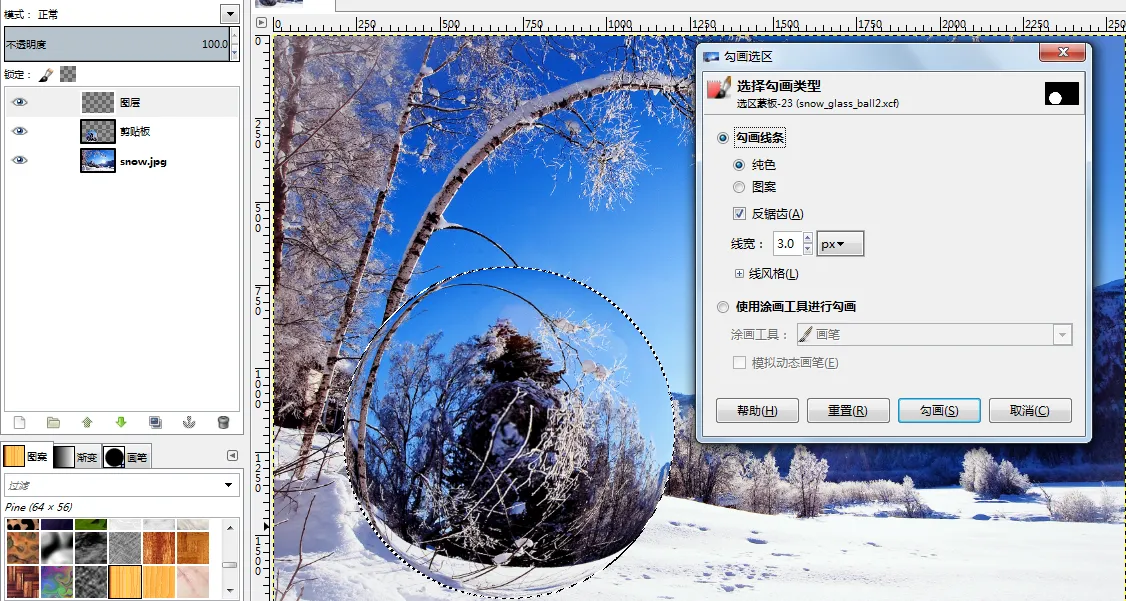Viewport: 1126px width, 601px height.
Task: Lower the layer with green down arrow
Action: point(121,422)
